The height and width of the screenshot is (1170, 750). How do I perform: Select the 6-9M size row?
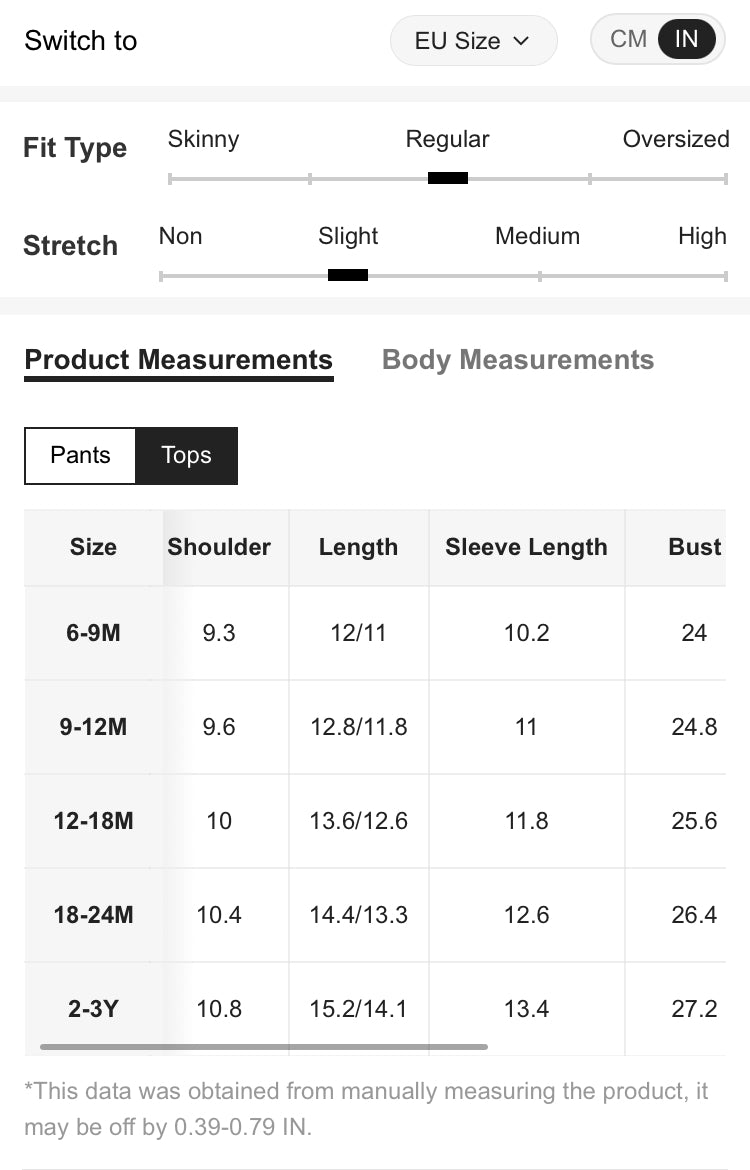[x=93, y=633]
